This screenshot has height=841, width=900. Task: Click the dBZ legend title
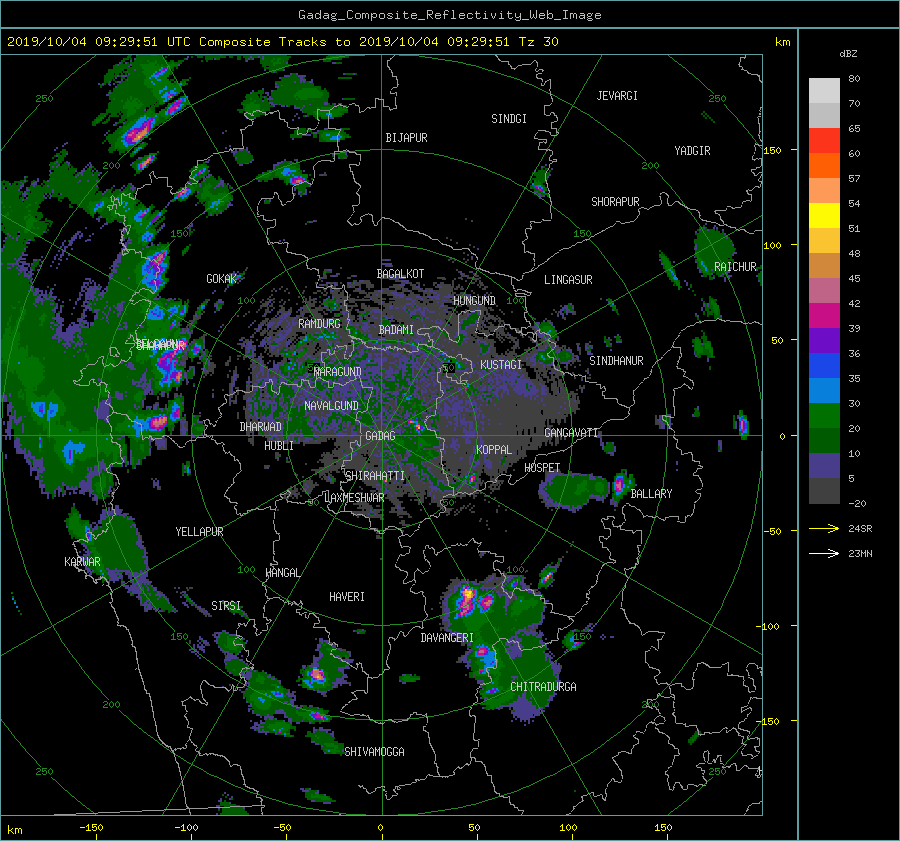coord(848,54)
